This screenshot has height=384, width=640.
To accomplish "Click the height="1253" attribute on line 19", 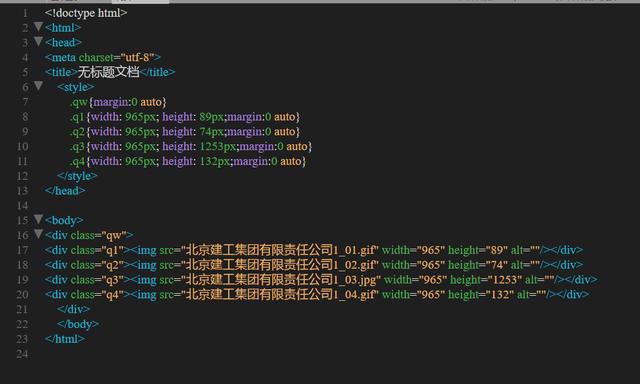I will coord(486,280).
